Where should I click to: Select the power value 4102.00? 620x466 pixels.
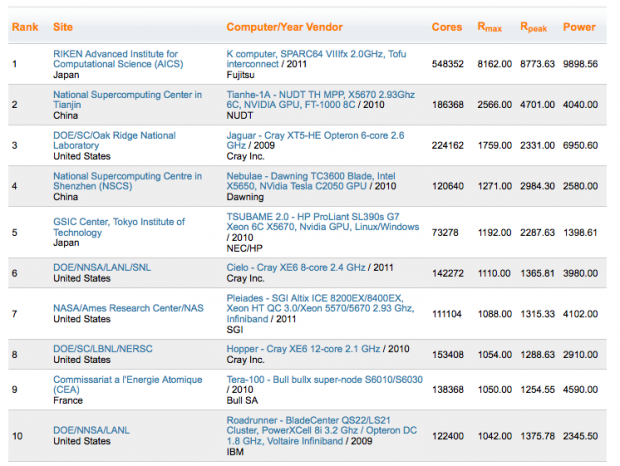click(x=580, y=314)
